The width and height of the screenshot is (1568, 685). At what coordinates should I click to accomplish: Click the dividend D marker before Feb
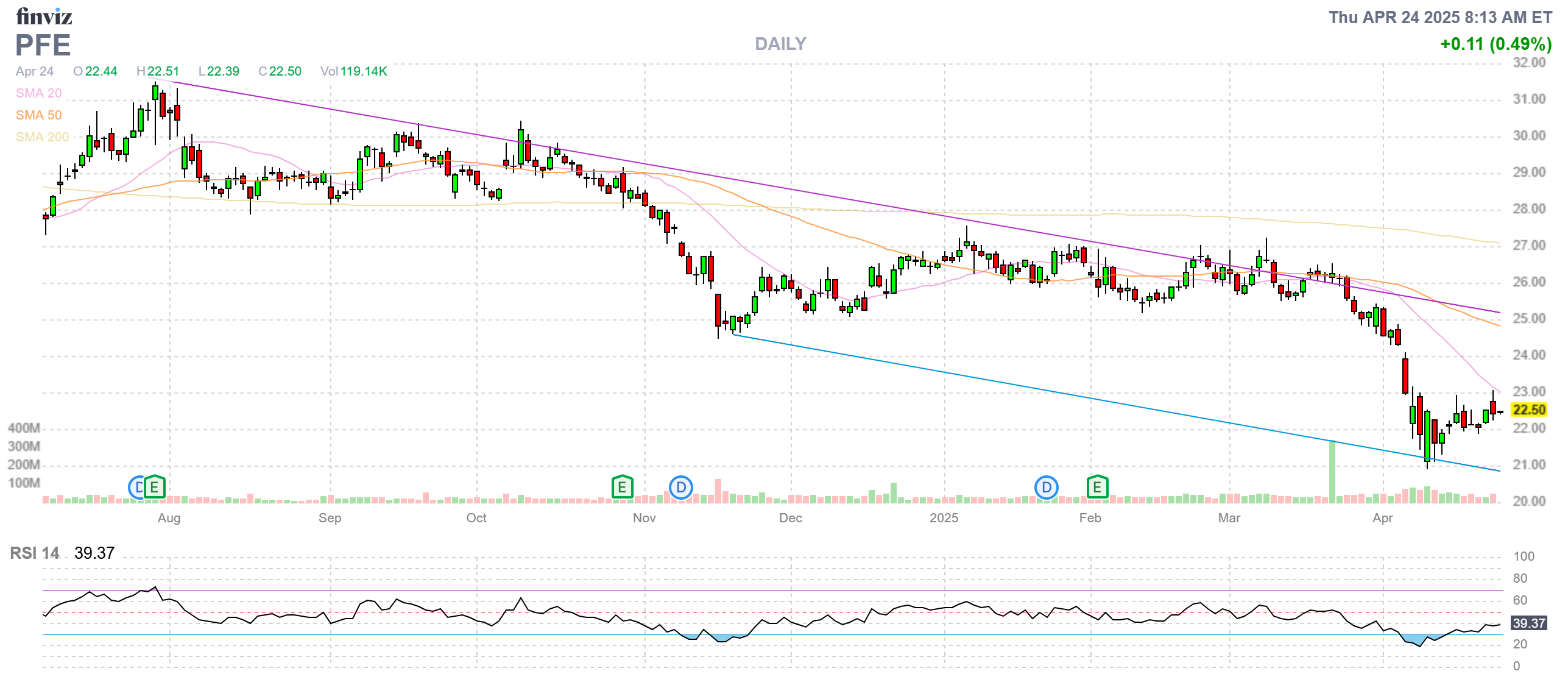(x=1046, y=487)
